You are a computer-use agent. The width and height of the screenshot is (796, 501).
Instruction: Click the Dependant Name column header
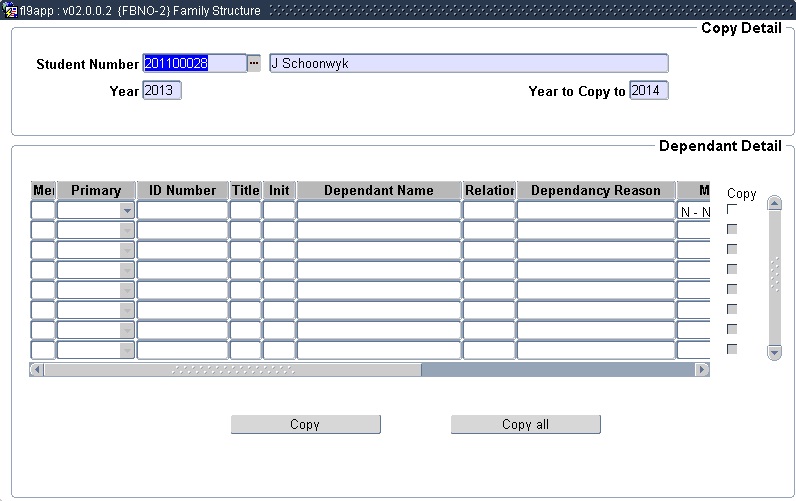[x=378, y=190]
